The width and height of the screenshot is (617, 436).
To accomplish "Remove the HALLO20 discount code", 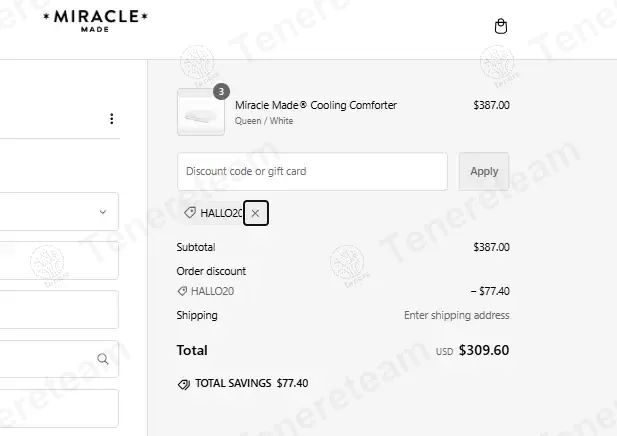I will [x=255, y=213].
